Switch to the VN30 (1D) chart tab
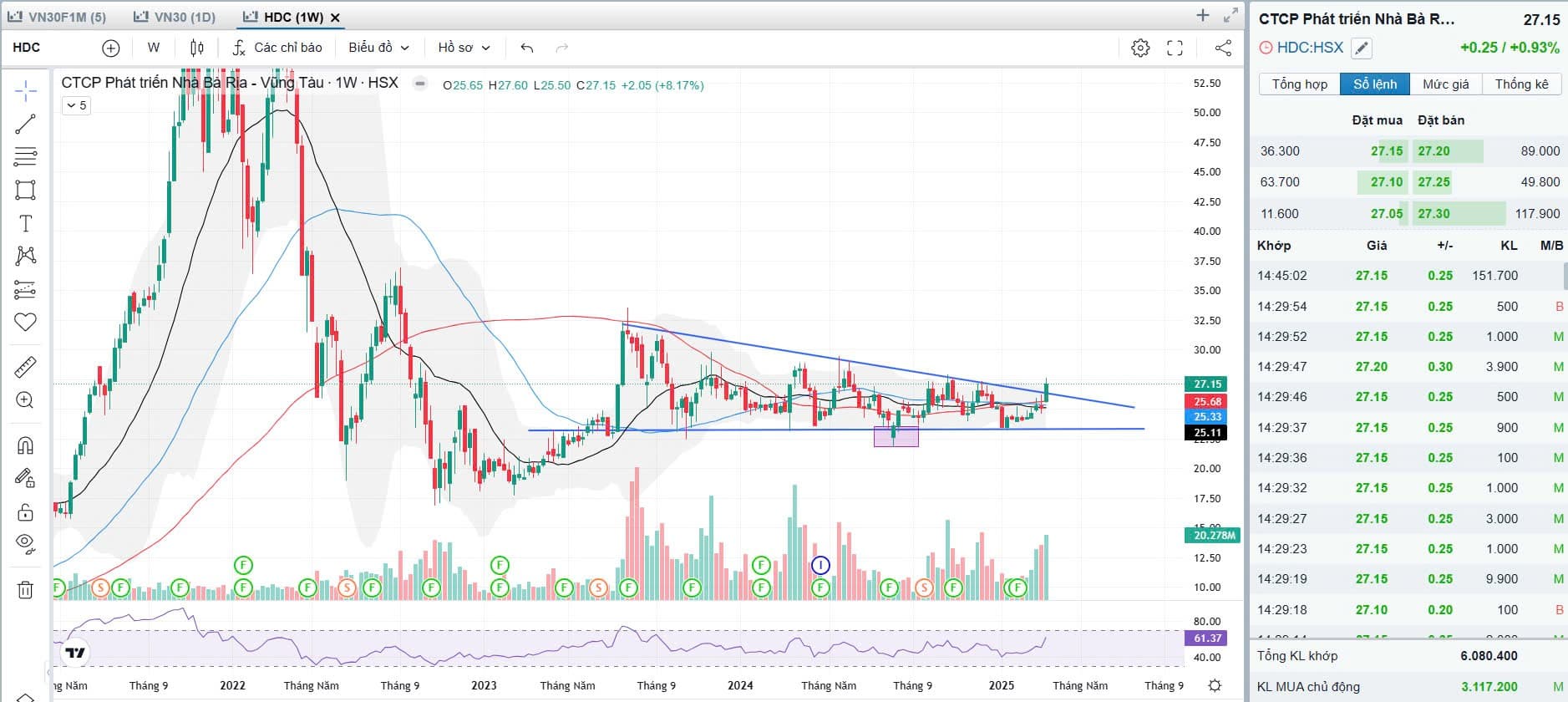 pyautogui.click(x=174, y=17)
